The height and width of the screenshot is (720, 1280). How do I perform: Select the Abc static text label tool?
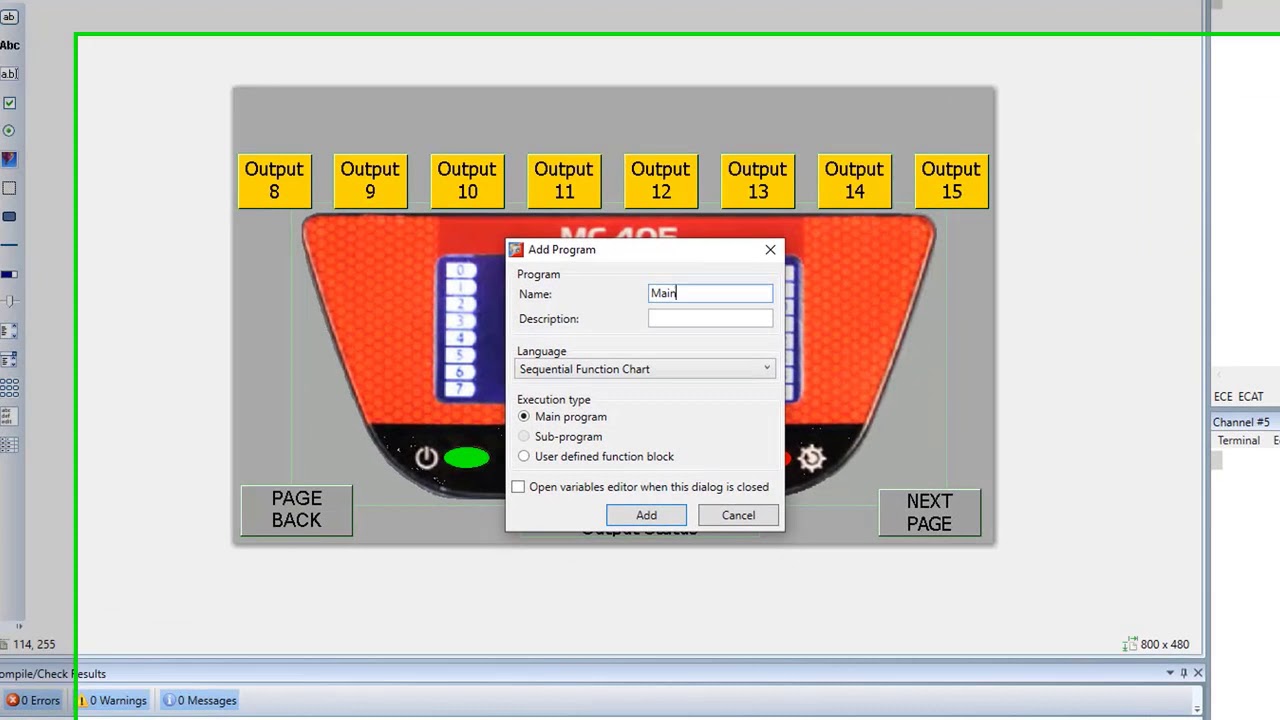9,45
